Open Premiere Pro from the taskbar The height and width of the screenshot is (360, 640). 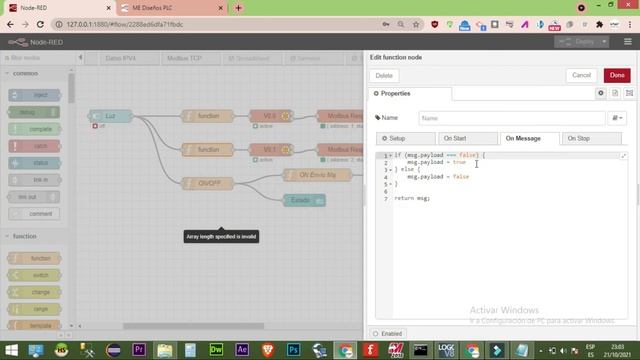click(139, 350)
